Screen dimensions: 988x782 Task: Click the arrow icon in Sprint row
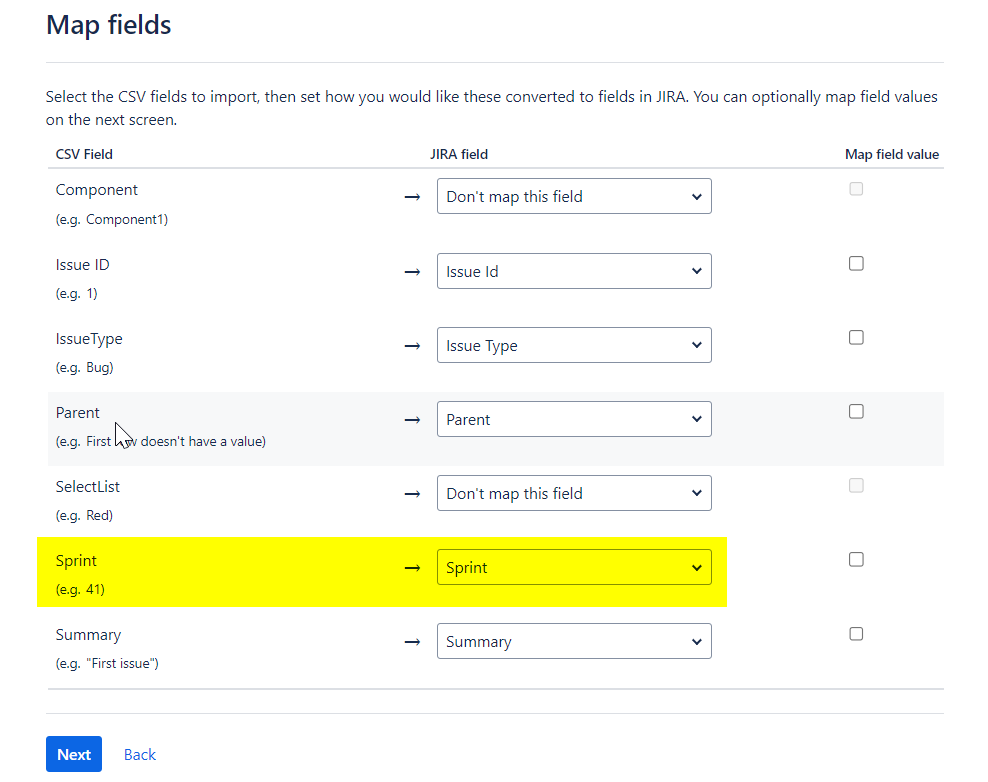point(412,567)
